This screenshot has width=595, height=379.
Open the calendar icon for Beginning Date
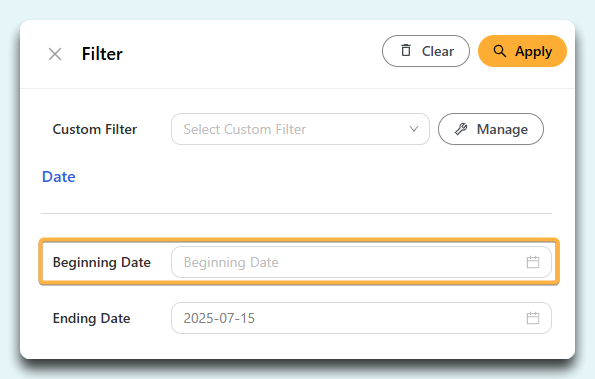point(533,262)
